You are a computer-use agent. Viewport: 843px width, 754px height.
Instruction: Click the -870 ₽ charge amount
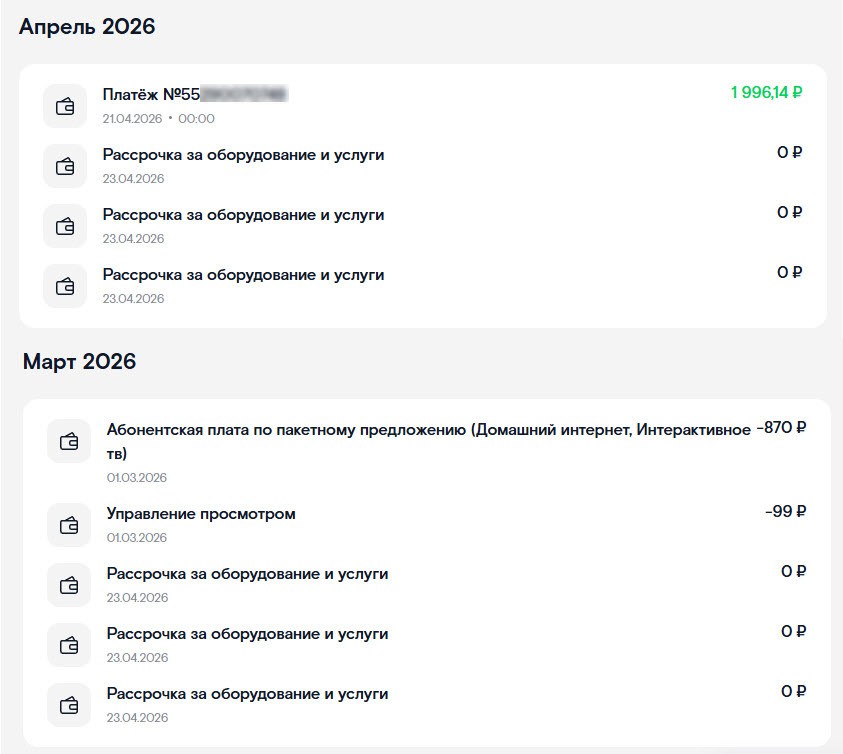tap(781, 428)
